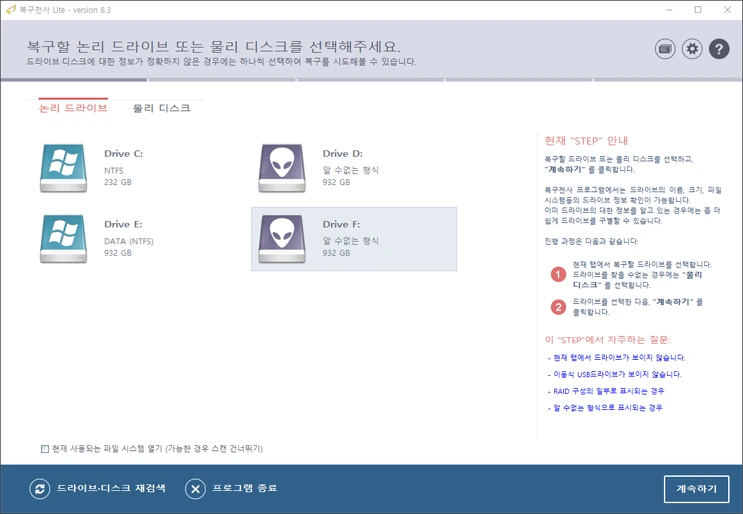Click the app logo in title bar
The width and height of the screenshot is (743, 514).
coord(10,9)
